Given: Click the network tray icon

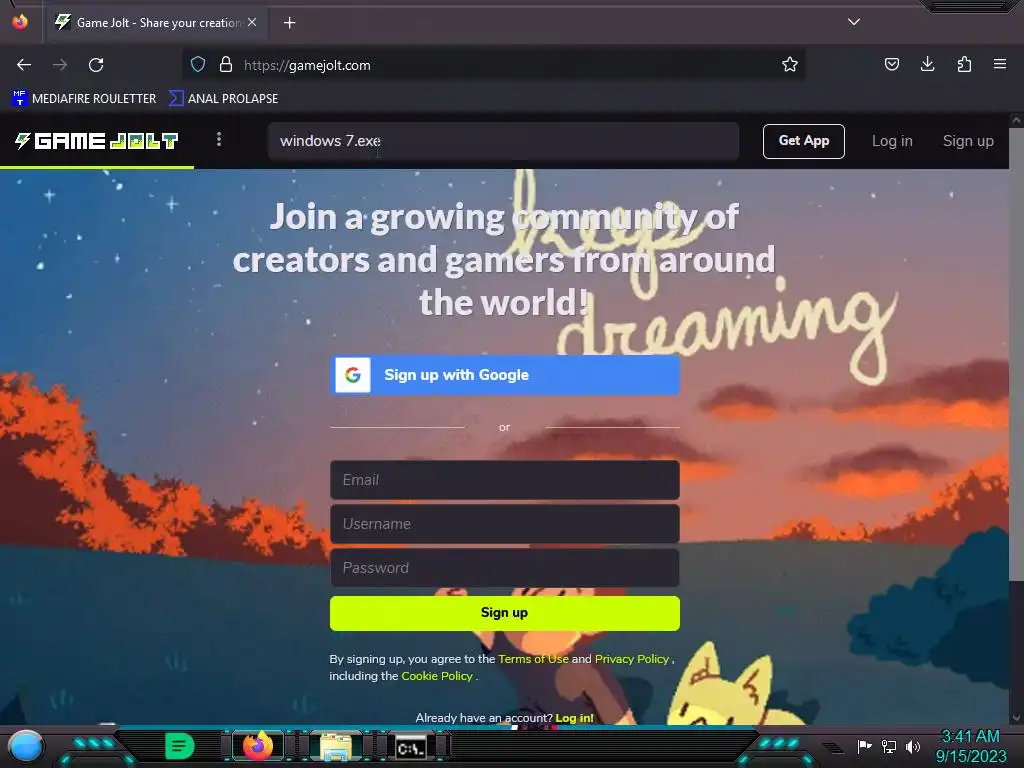Looking at the screenshot, I should click(888, 746).
